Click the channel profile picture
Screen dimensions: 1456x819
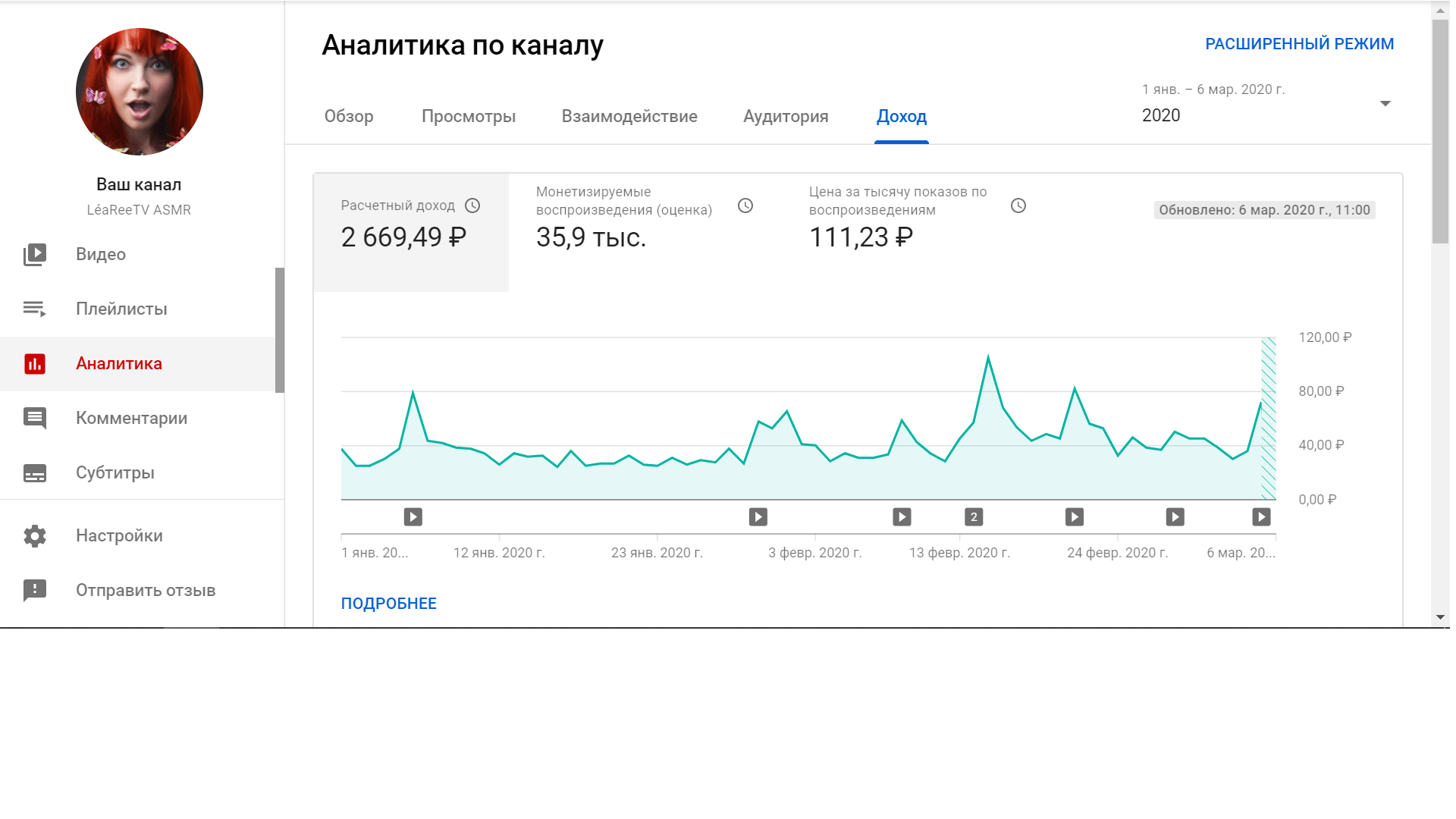(x=139, y=91)
